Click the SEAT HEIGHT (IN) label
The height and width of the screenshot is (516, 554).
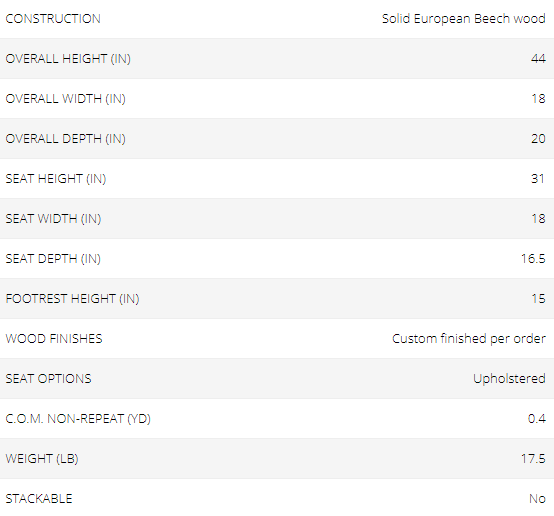(x=56, y=178)
